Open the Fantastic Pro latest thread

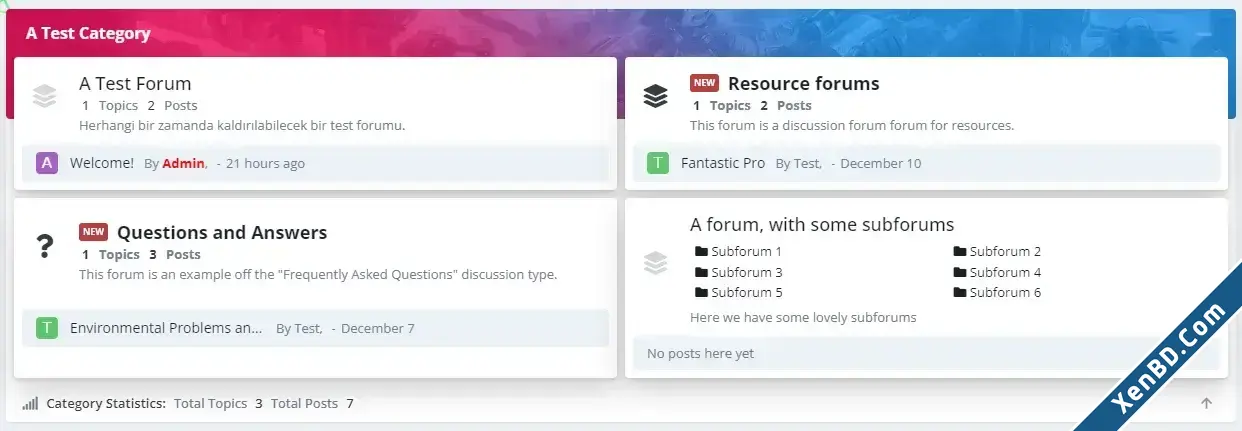723,163
